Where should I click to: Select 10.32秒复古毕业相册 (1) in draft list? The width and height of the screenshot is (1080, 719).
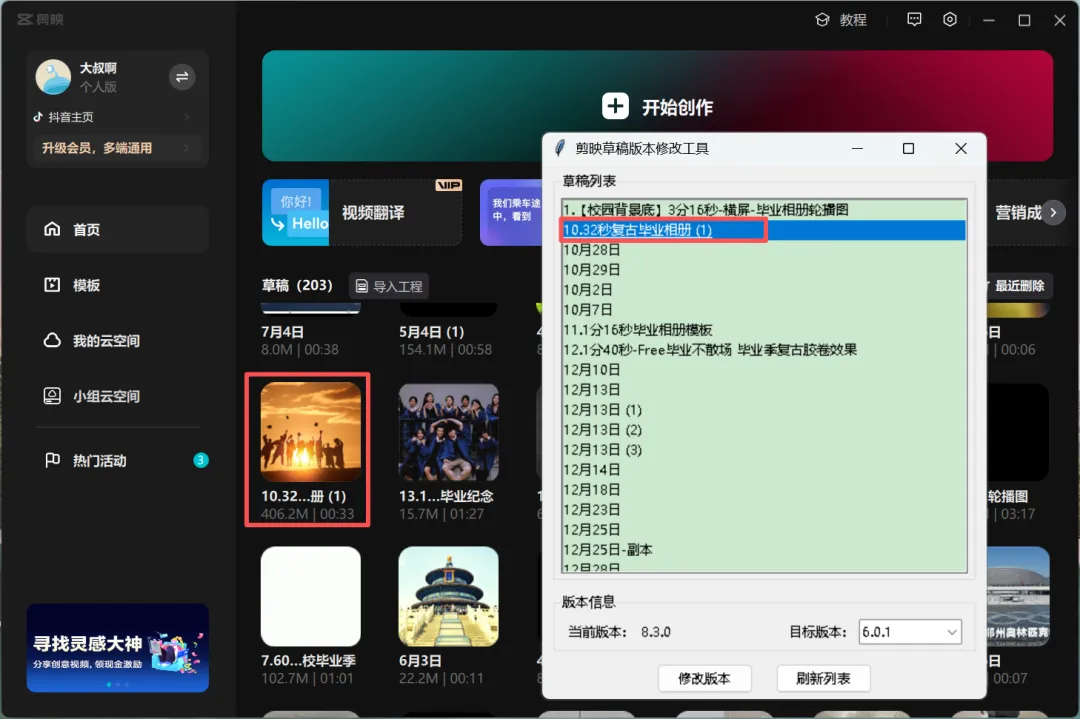tap(764, 230)
